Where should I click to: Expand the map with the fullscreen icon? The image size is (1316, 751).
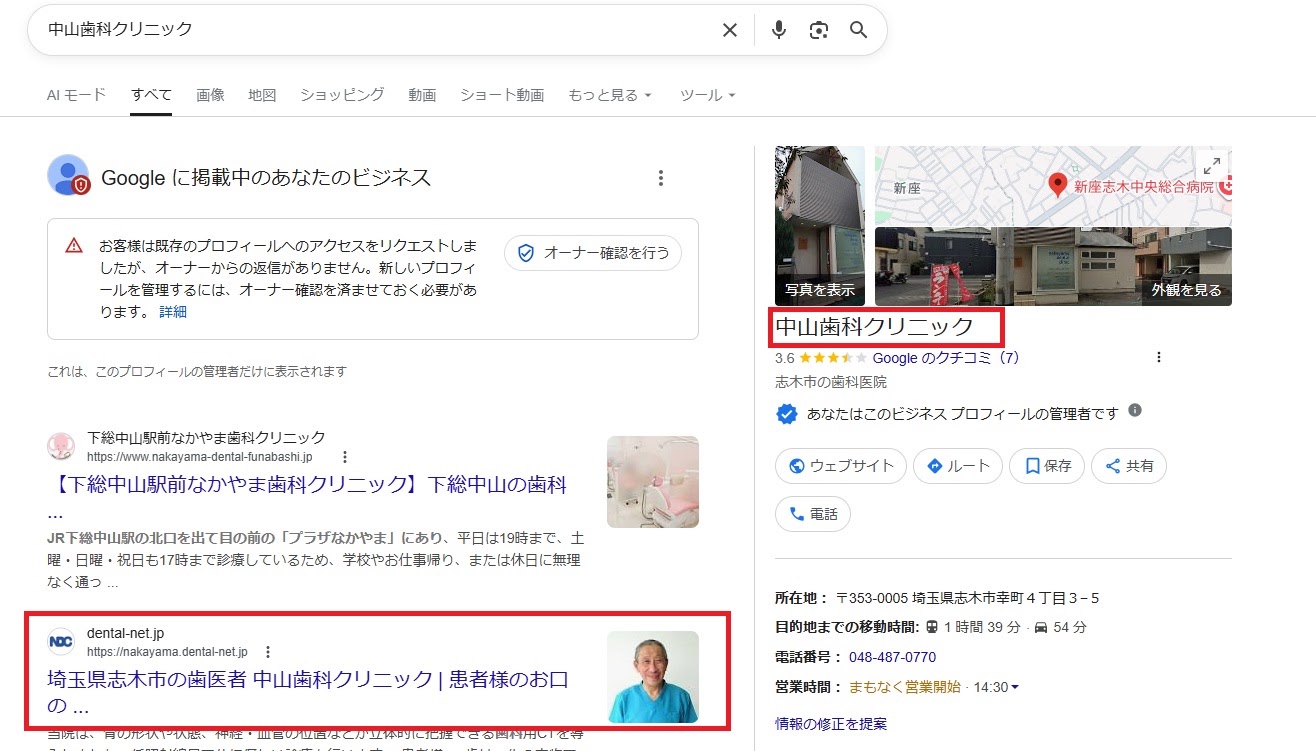1212,166
